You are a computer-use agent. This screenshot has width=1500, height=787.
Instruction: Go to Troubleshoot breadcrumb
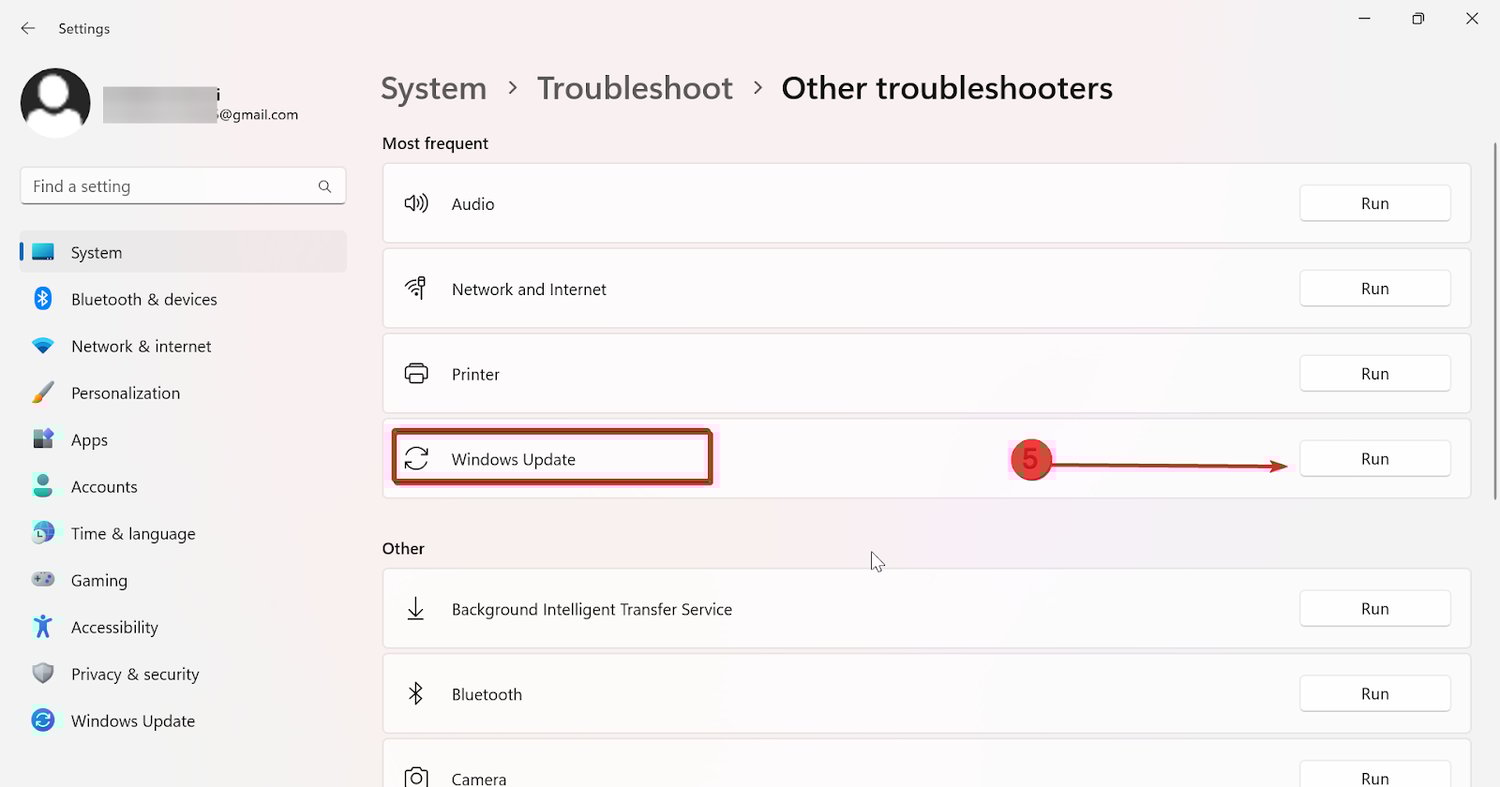(635, 88)
